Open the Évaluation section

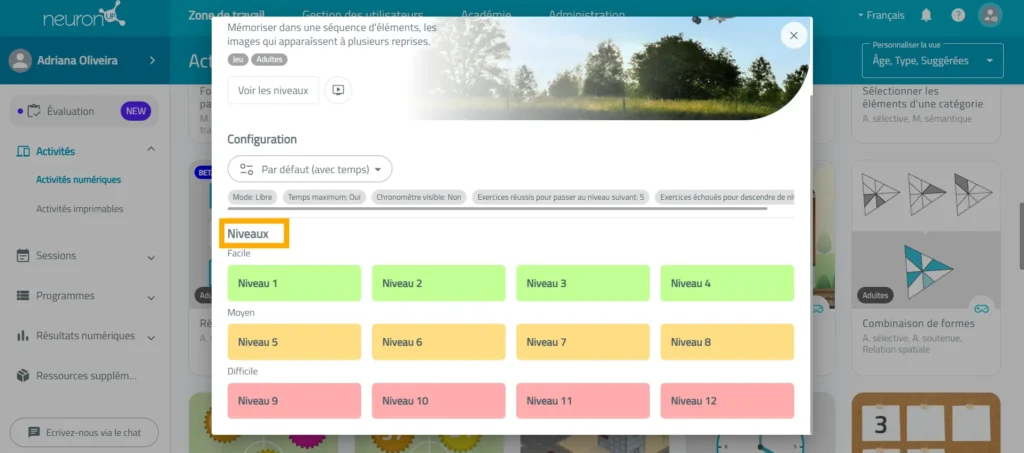85,111
